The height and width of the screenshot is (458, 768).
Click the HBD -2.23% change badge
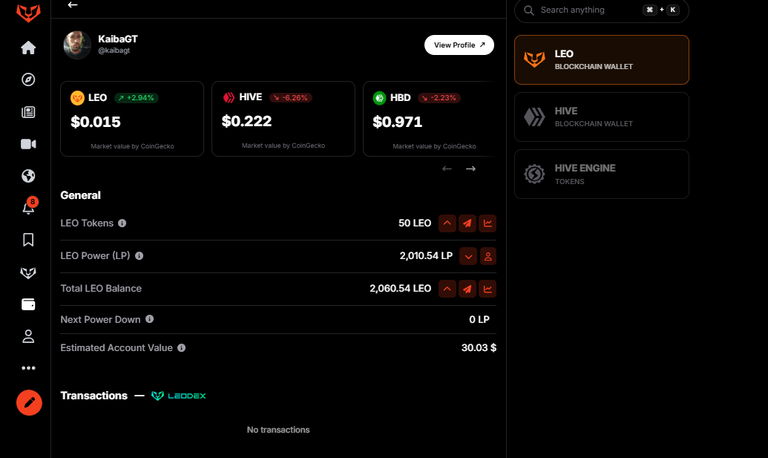coord(439,98)
